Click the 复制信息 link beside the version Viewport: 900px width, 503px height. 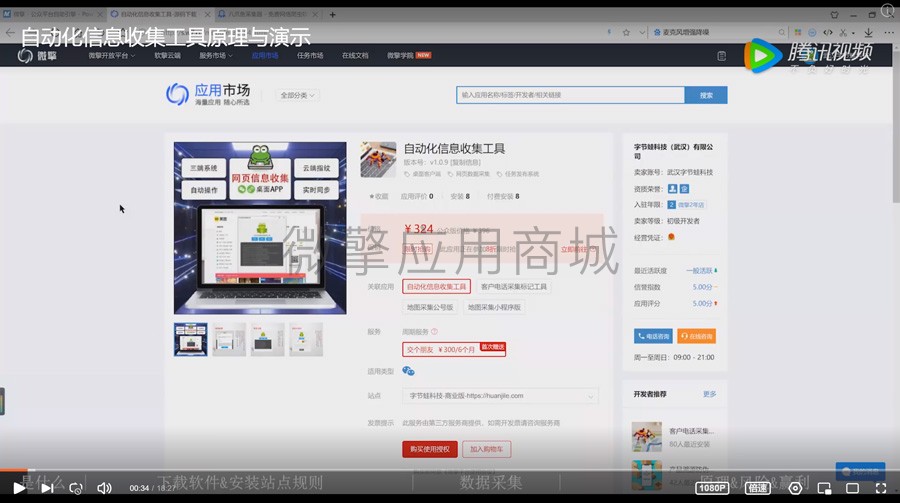[466, 162]
